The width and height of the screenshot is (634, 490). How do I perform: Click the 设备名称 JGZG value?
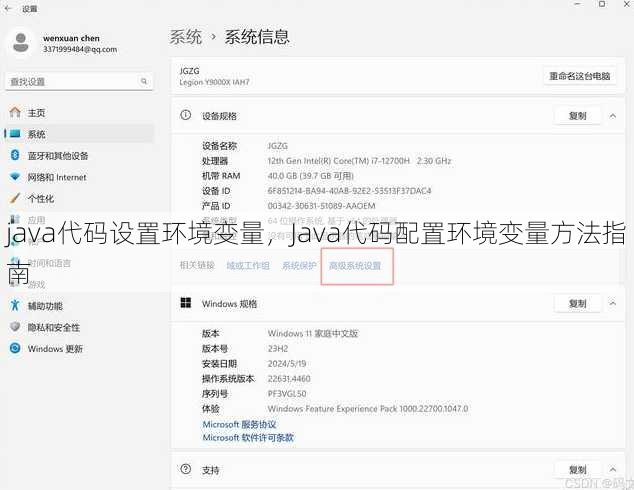(277, 146)
